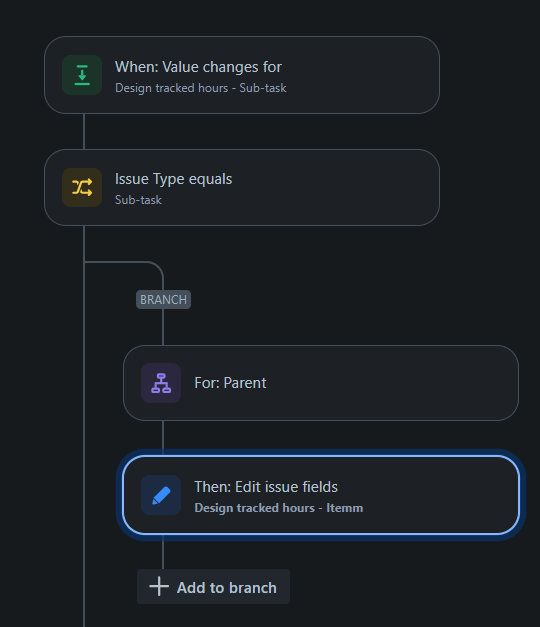Click the green trigger icon for Value changes
Viewport: 540px width, 627px height.
82,75
